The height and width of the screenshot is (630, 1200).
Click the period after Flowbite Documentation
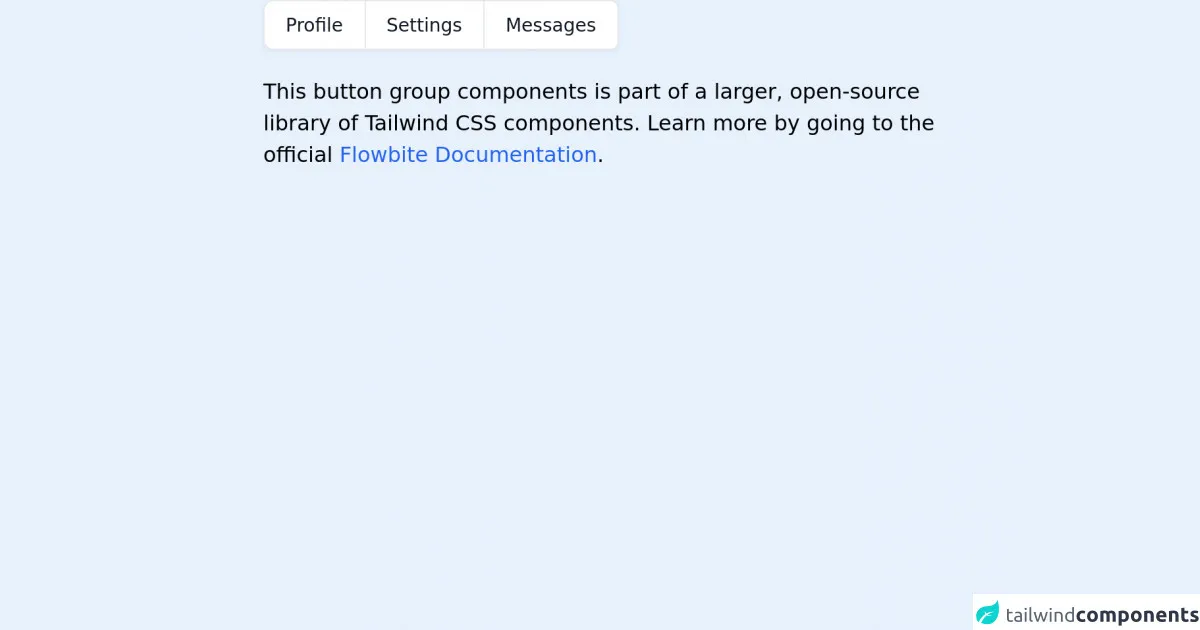point(600,157)
